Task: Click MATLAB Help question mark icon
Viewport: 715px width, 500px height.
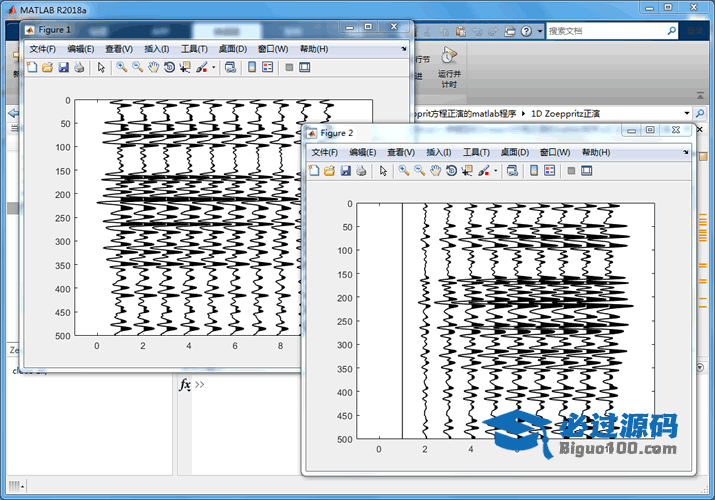Action: 526,31
